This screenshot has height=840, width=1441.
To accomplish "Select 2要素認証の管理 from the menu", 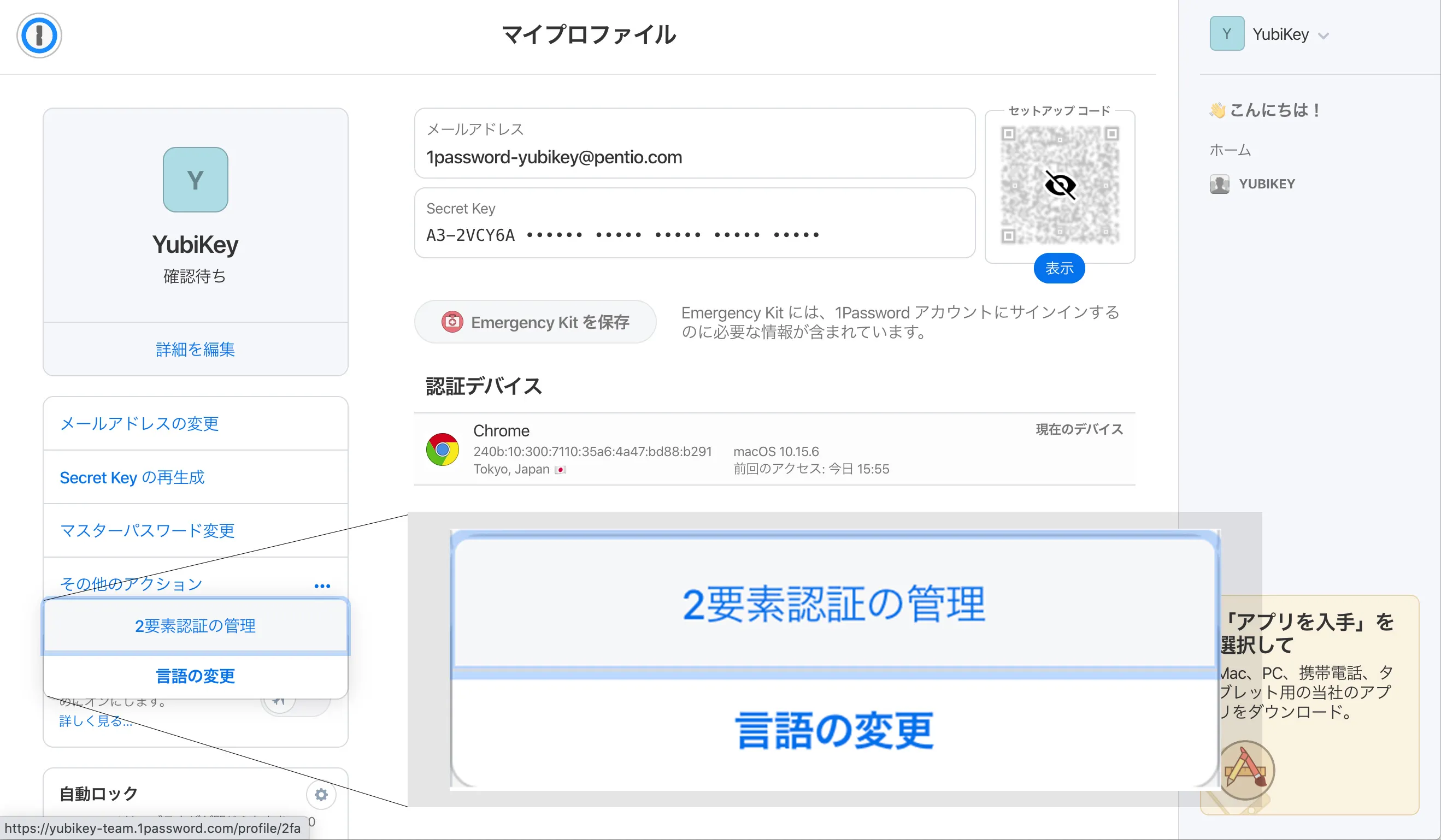I will (x=195, y=626).
